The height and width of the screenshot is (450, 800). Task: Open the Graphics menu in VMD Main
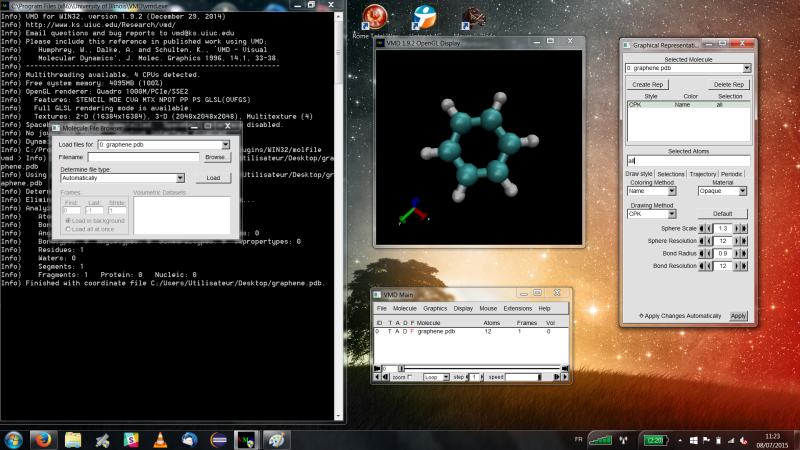click(435, 308)
